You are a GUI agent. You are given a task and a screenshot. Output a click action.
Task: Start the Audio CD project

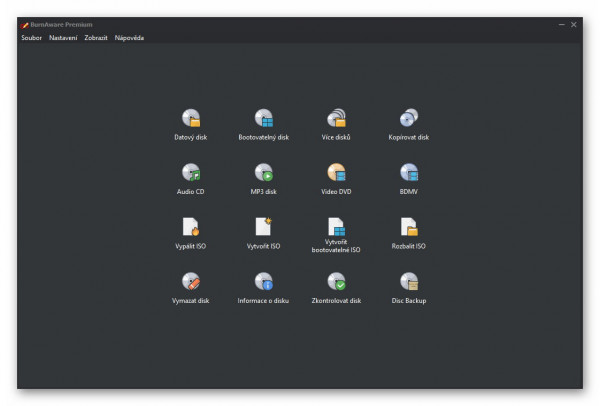tap(190, 173)
